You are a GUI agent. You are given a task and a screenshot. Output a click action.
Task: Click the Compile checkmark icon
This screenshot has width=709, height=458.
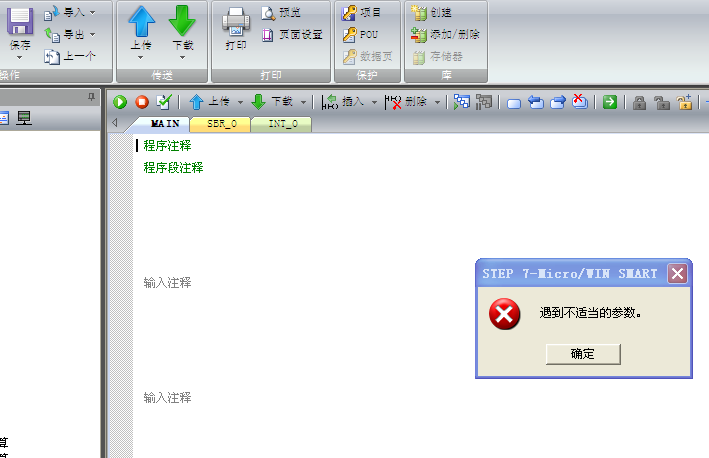[x=164, y=102]
